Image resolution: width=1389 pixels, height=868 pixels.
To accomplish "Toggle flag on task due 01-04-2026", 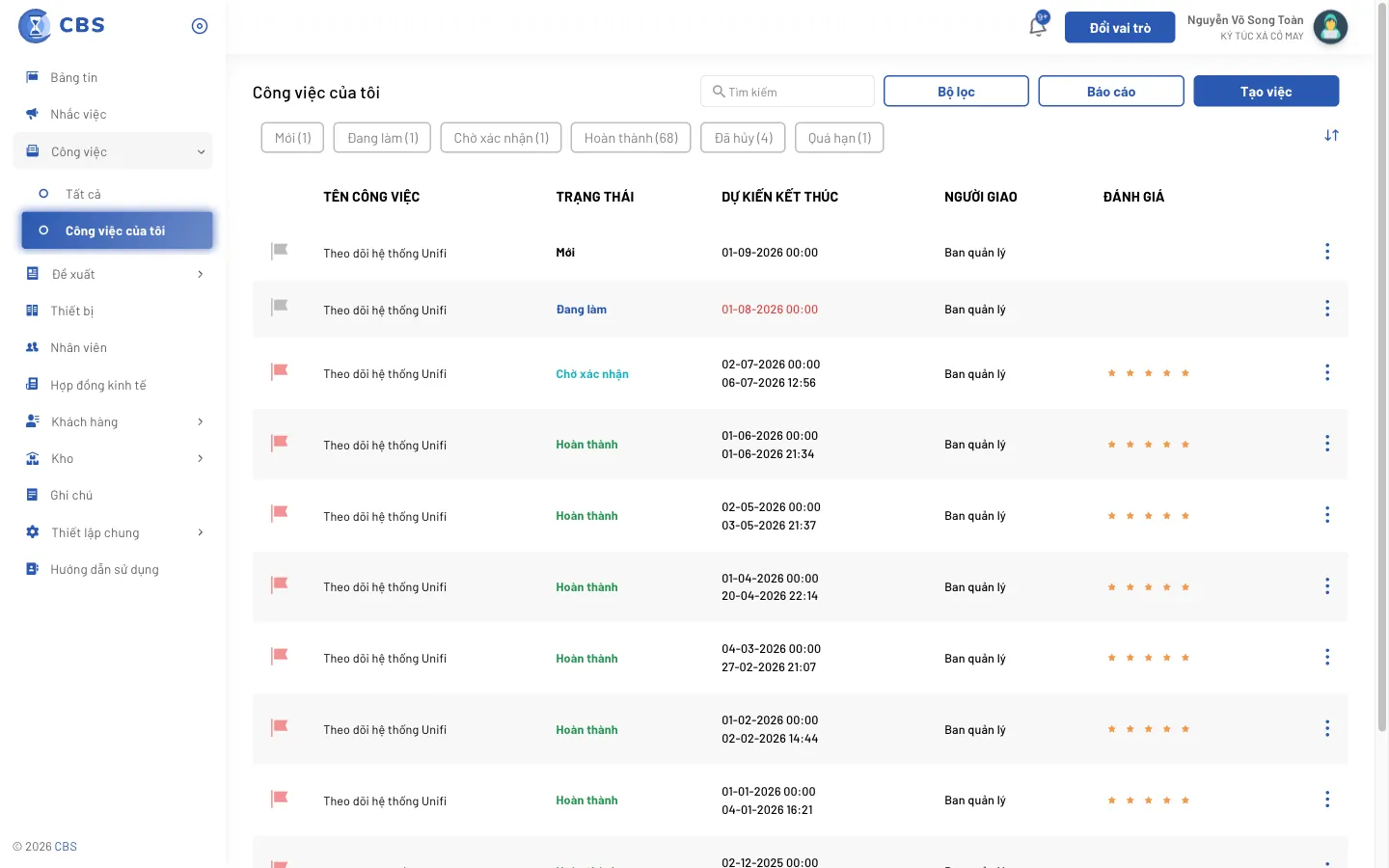I will pyautogui.click(x=280, y=585).
